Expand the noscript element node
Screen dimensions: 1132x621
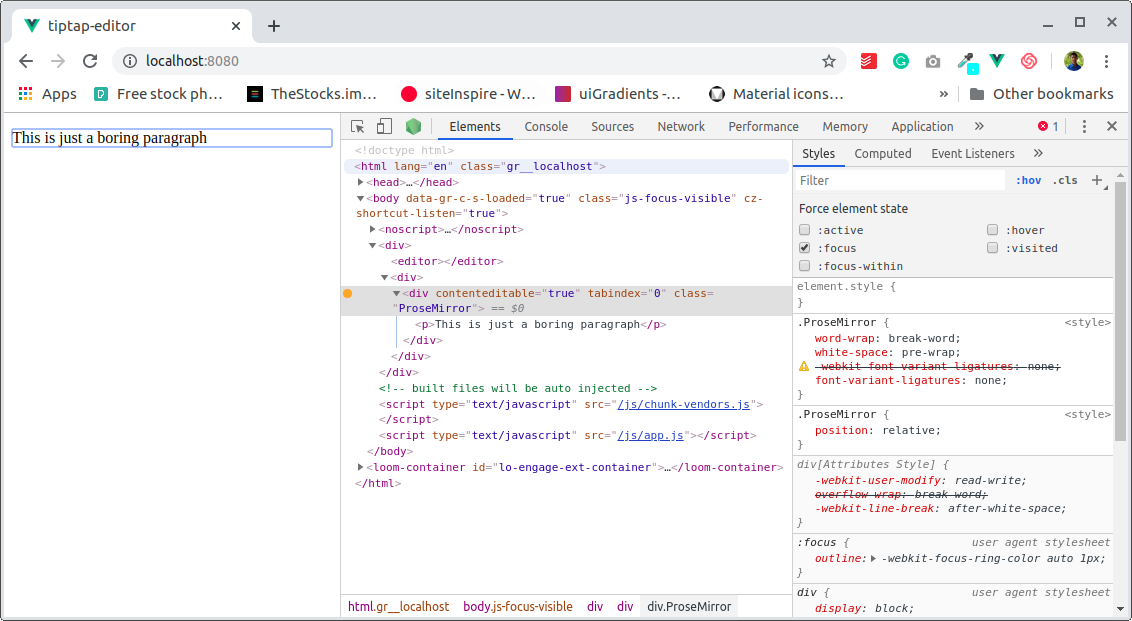[x=373, y=230]
